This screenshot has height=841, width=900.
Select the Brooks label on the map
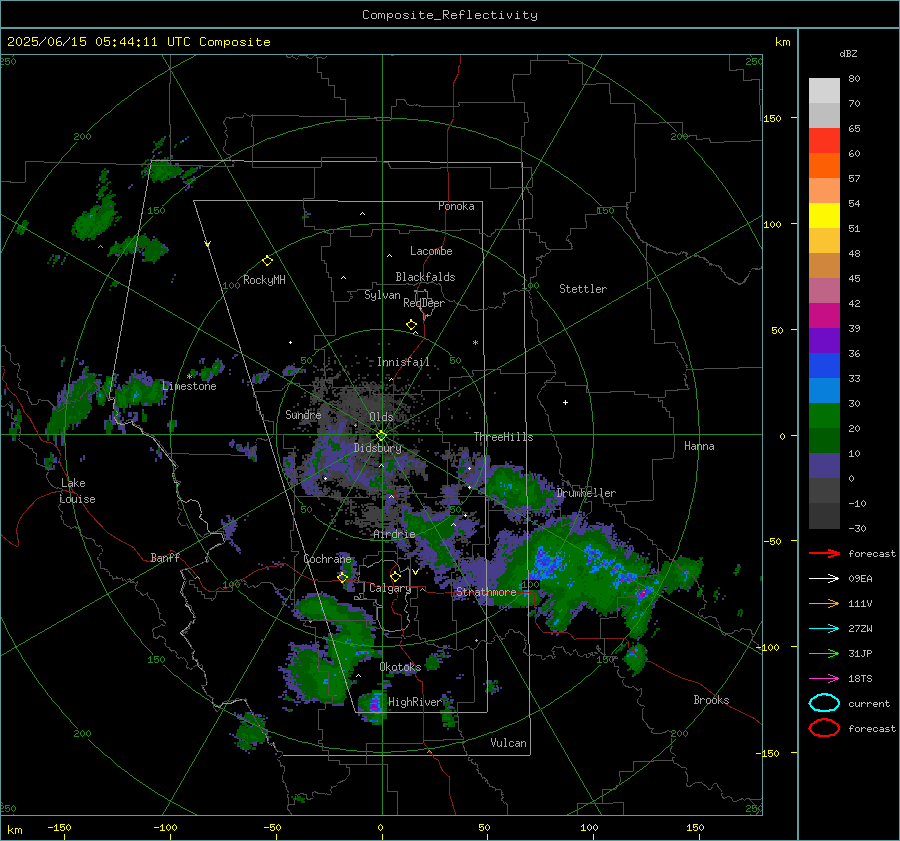pos(711,700)
